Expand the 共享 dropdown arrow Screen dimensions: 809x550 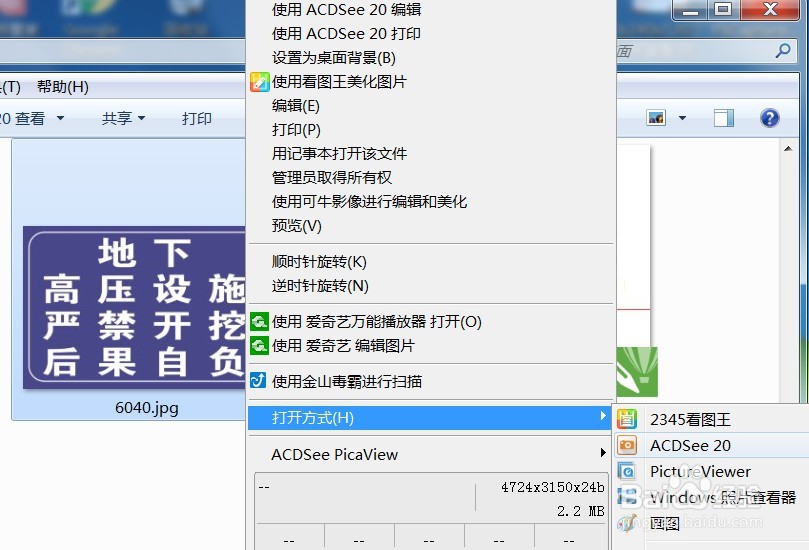point(141,118)
